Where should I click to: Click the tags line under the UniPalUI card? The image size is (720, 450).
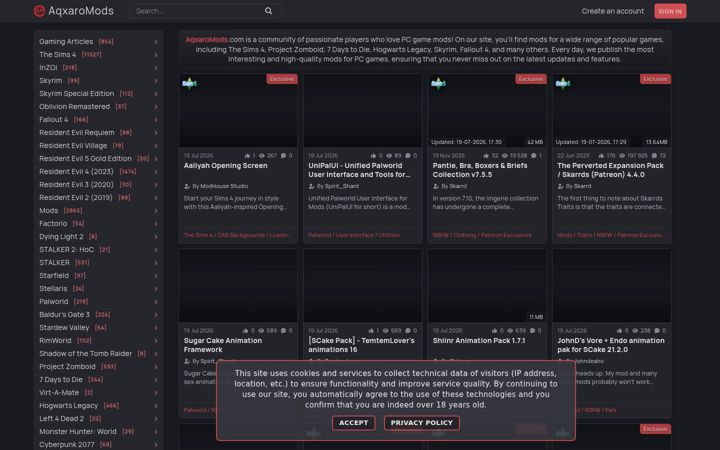pyautogui.click(x=354, y=235)
